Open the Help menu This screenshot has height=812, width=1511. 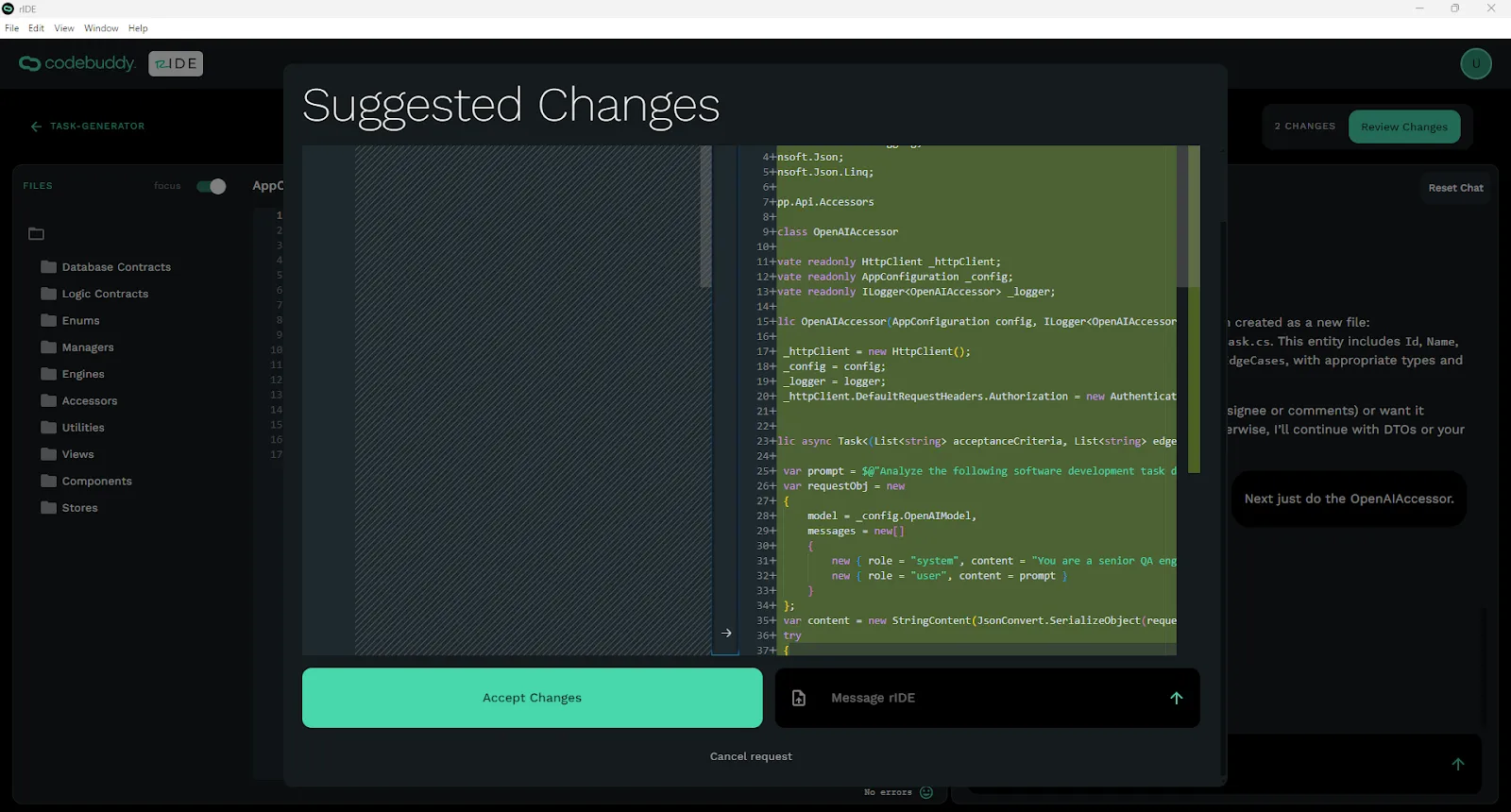[x=138, y=28]
